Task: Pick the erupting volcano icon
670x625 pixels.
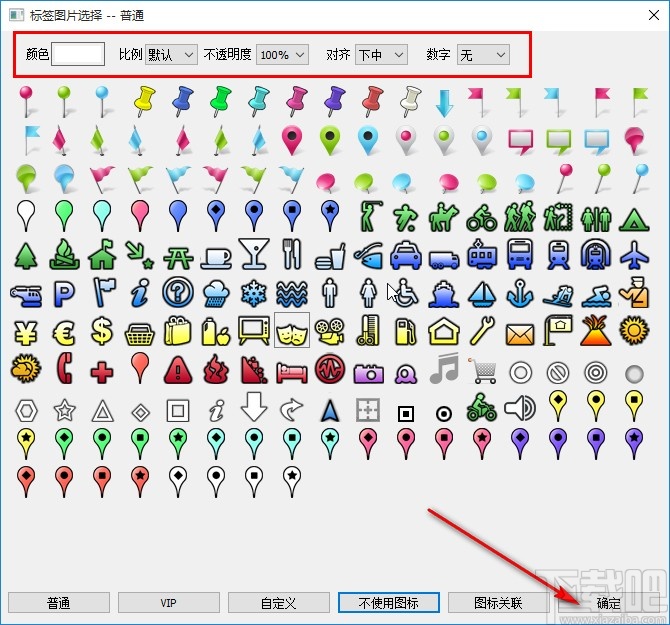Action: [596, 331]
